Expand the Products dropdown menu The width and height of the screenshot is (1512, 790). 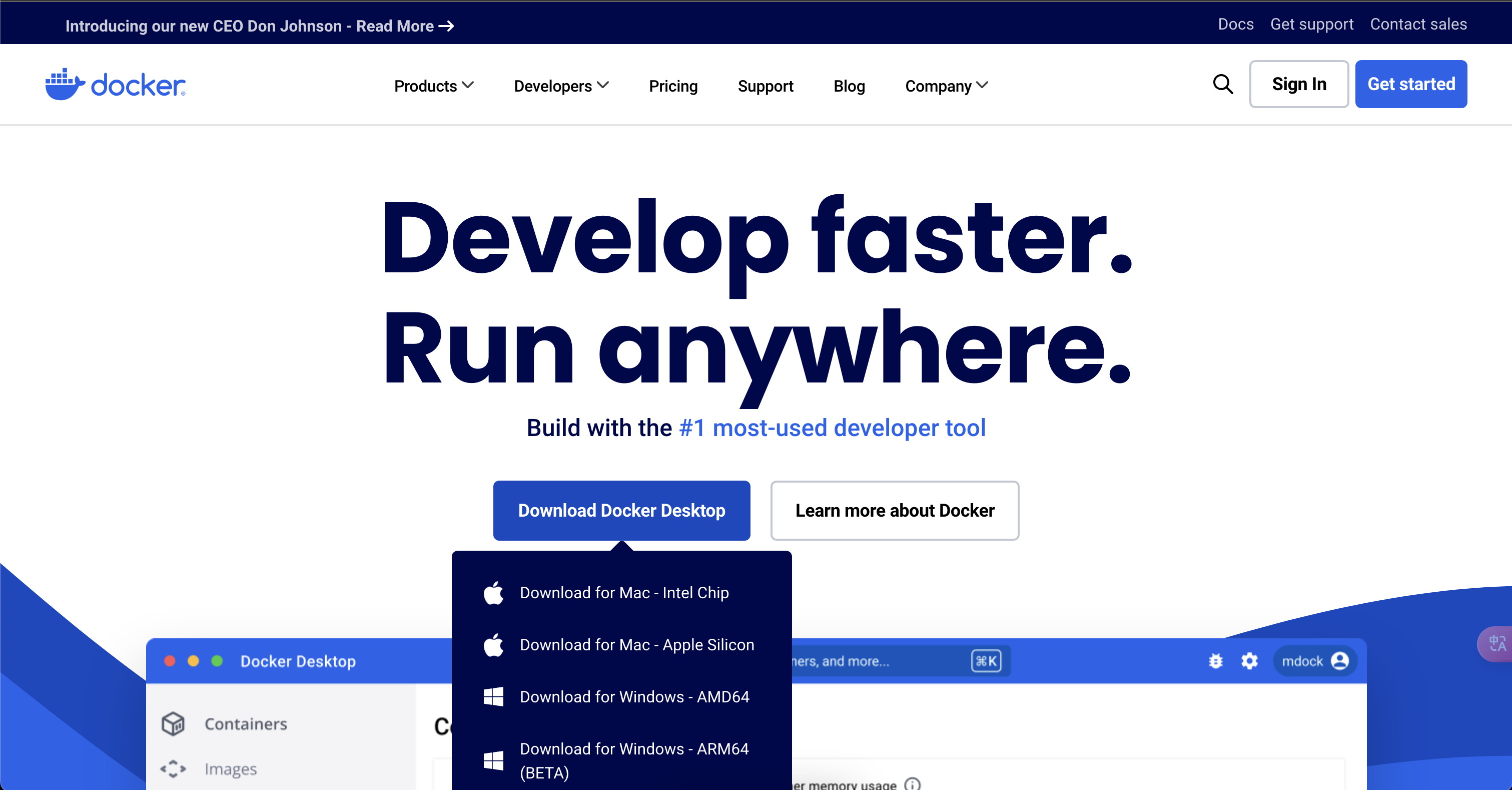pyautogui.click(x=433, y=86)
